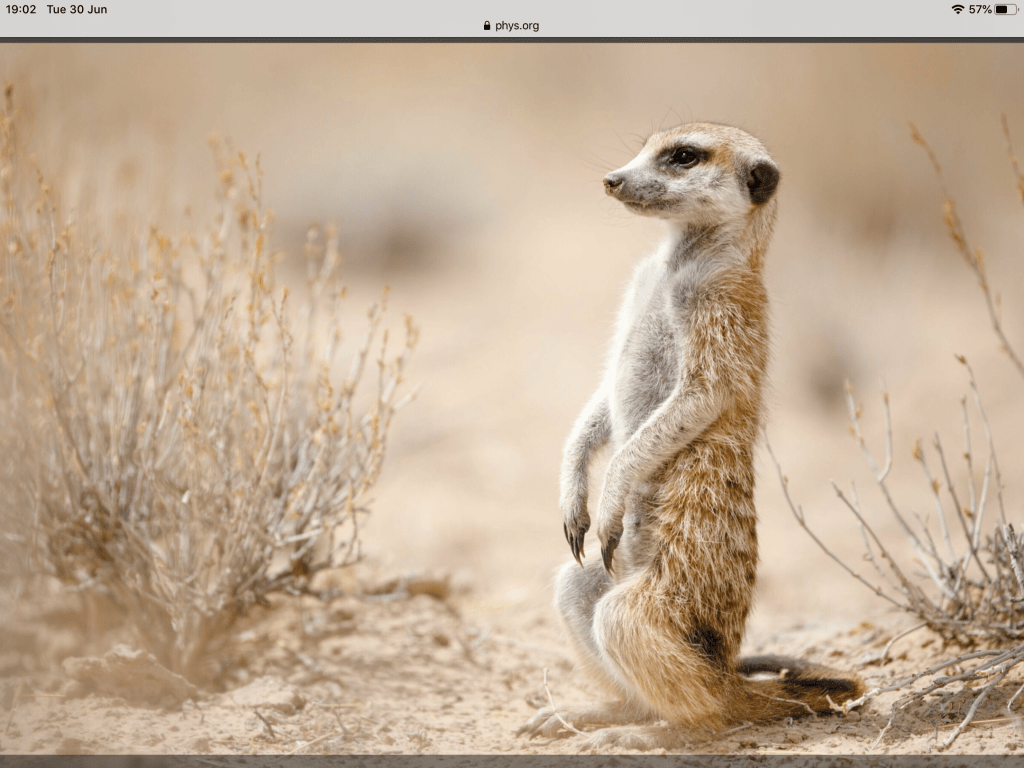
Task: Tap the Wi-Fi signal icon
Action: 957,9
